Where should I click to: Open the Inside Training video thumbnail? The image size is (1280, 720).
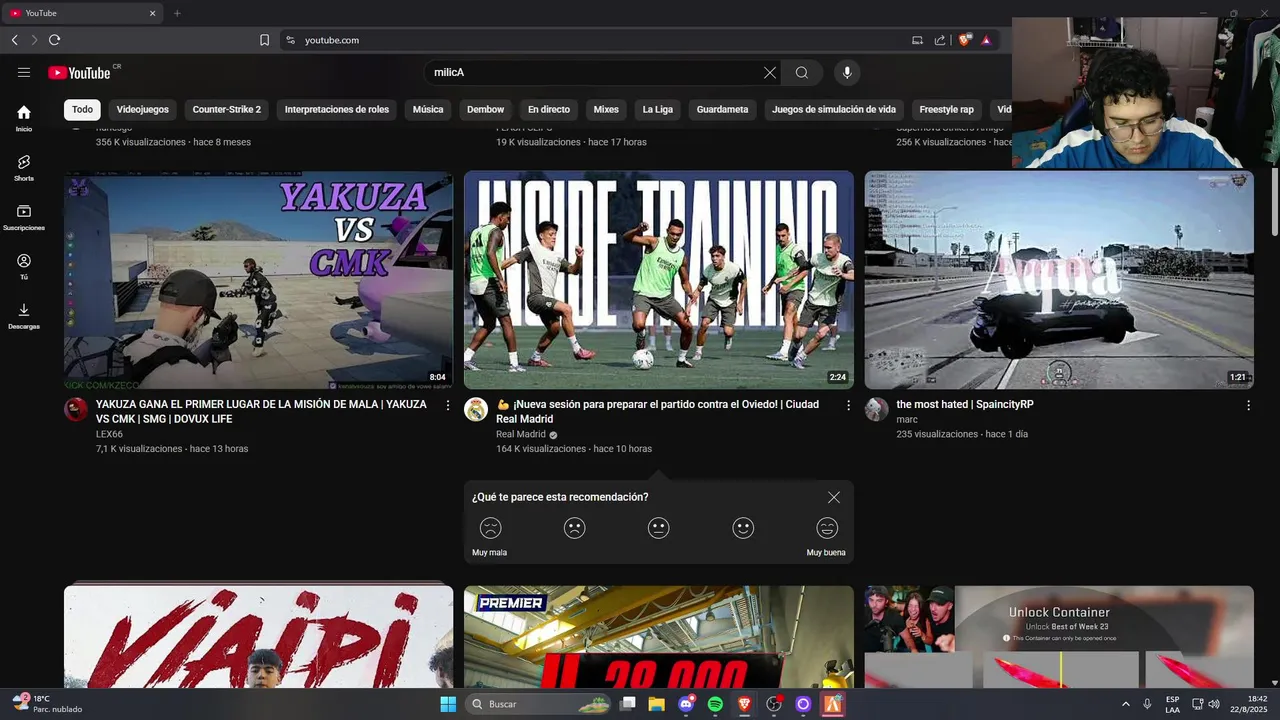[x=659, y=280]
